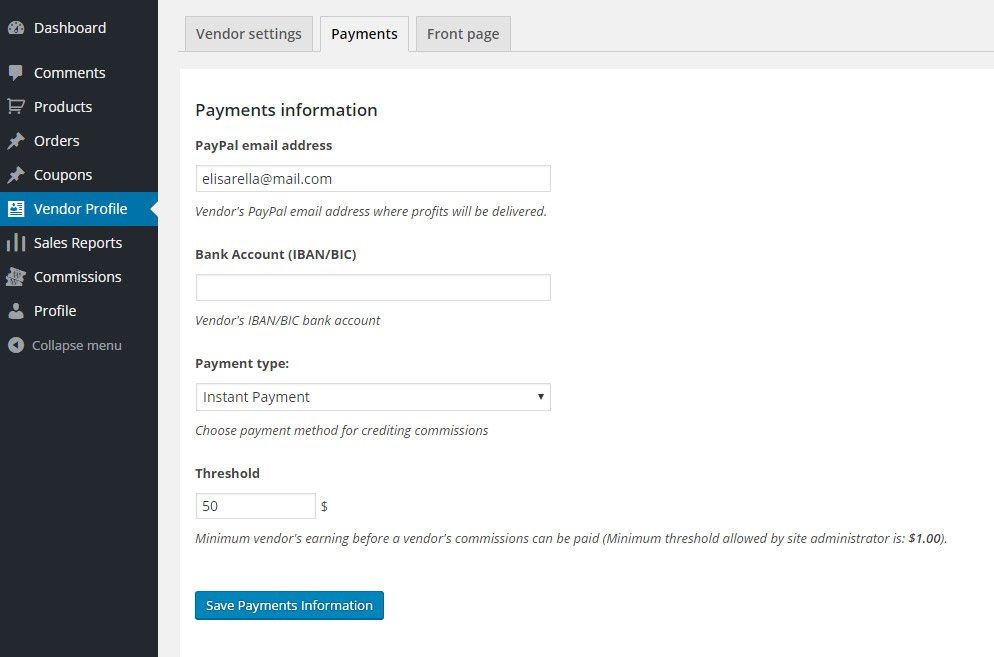Viewport: 994px width, 657px height.
Task: Open the Payment type dropdown
Action: (373, 397)
